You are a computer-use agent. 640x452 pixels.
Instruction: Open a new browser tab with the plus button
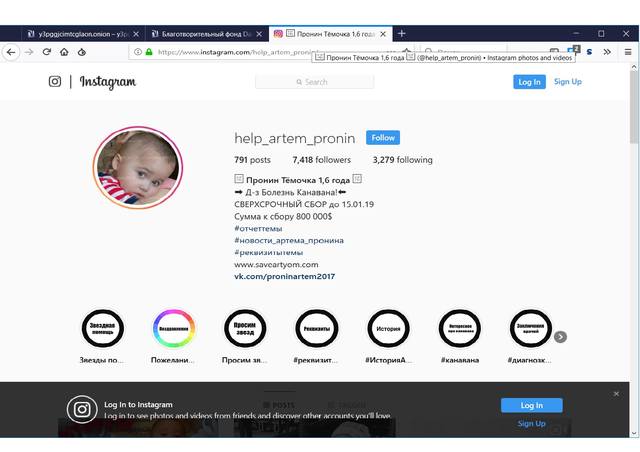(402, 33)
